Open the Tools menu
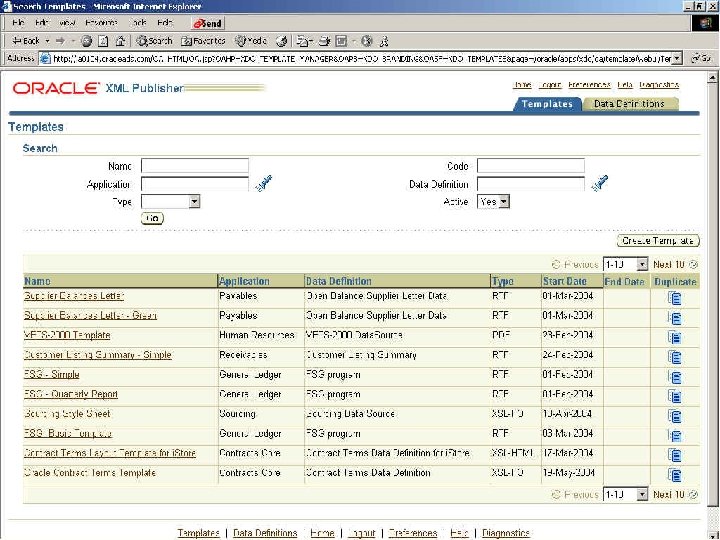 [x=138, y=22]
